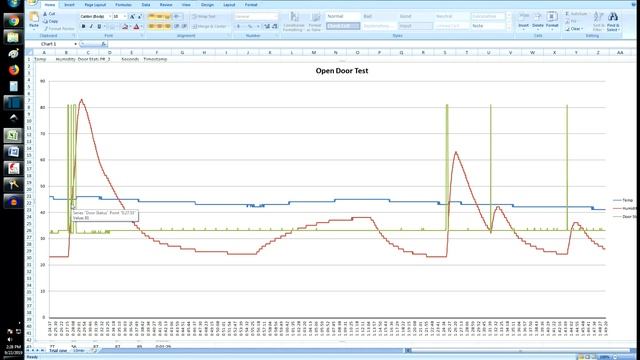The image size is (640, 360).
Task: Open the Total view sheet tab
Action: click(58, 351)
